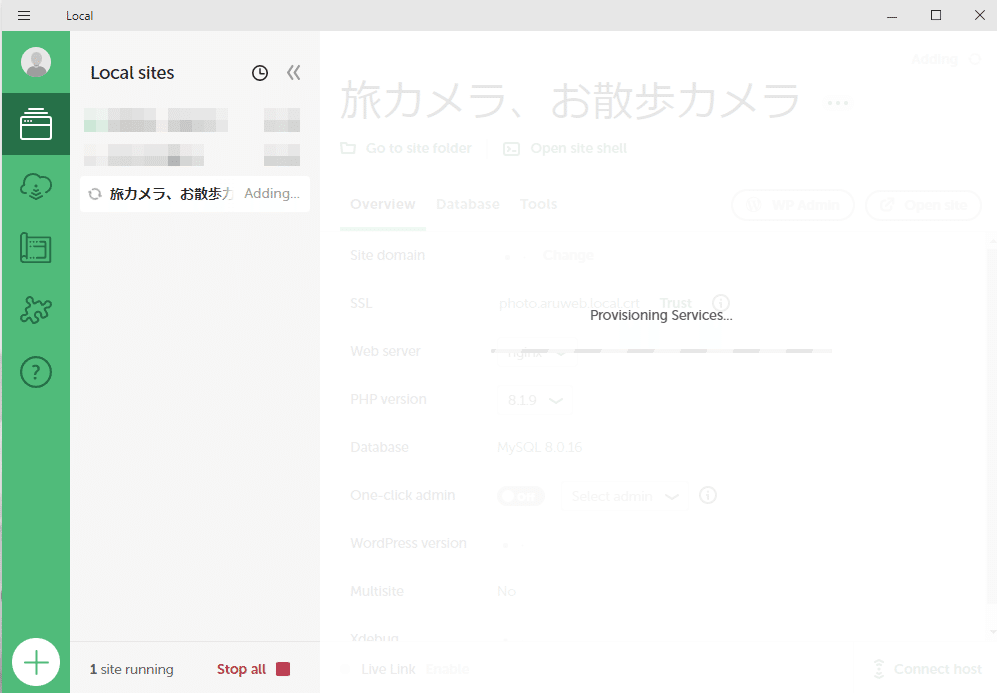
Task: Click the Adding status at top right
Action: click(945, 59)
